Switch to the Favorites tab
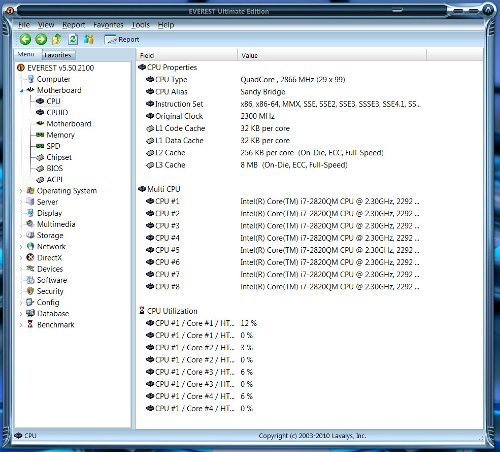 [x=58, y=55]
